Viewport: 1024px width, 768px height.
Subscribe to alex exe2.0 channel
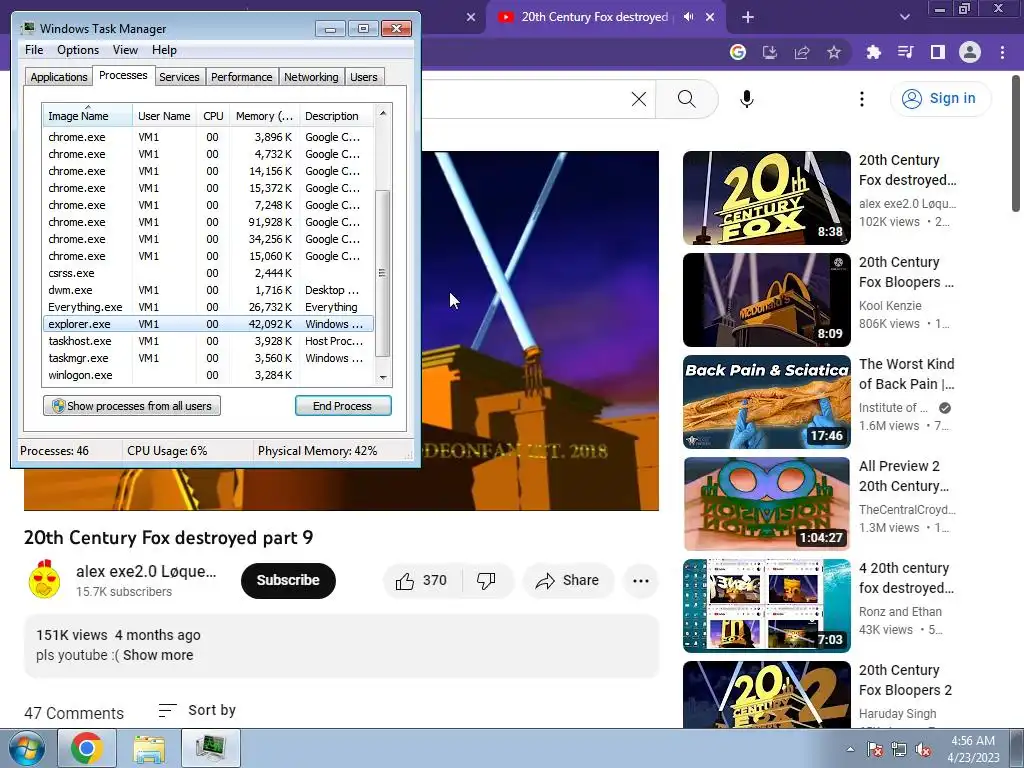click(x=288, y=581)
